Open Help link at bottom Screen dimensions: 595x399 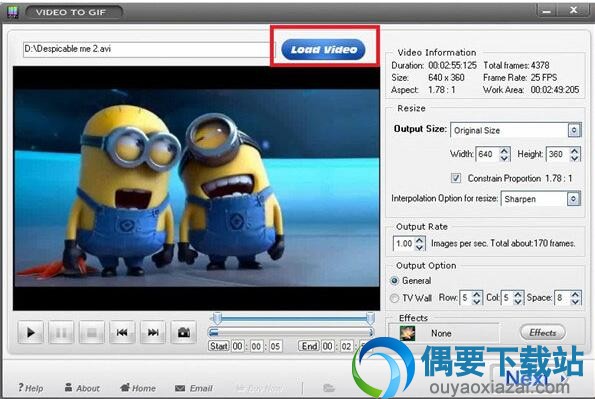click(x=31, y=388)
